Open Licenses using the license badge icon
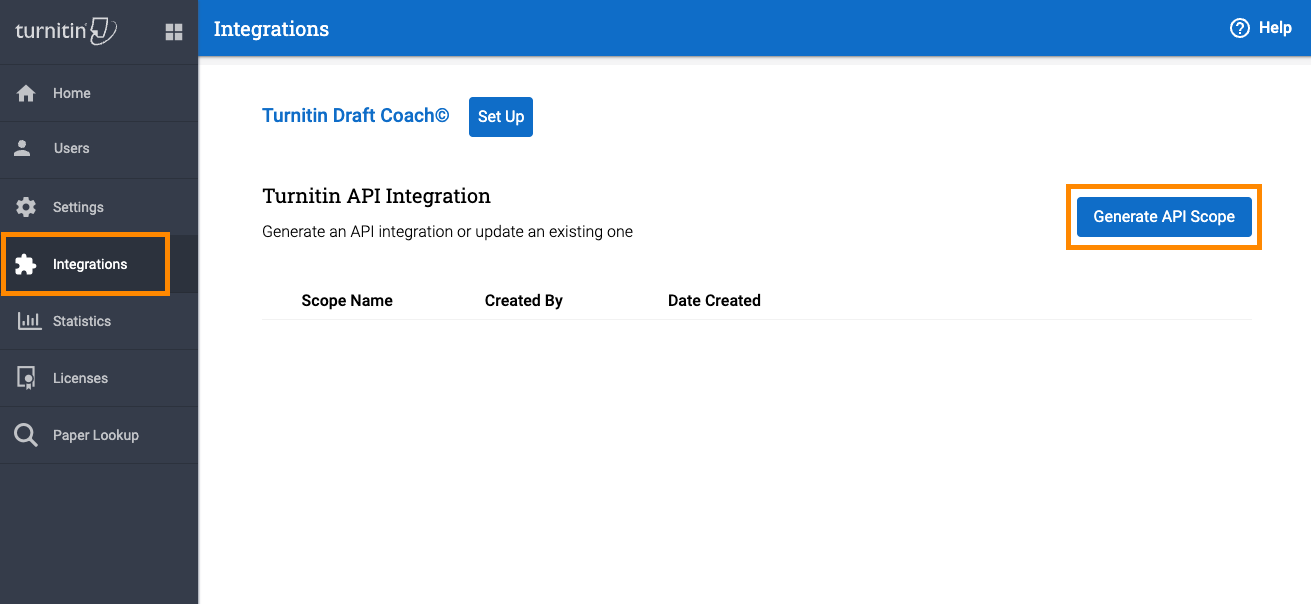This screenshot has width=1311, height=604. [25, 377]
